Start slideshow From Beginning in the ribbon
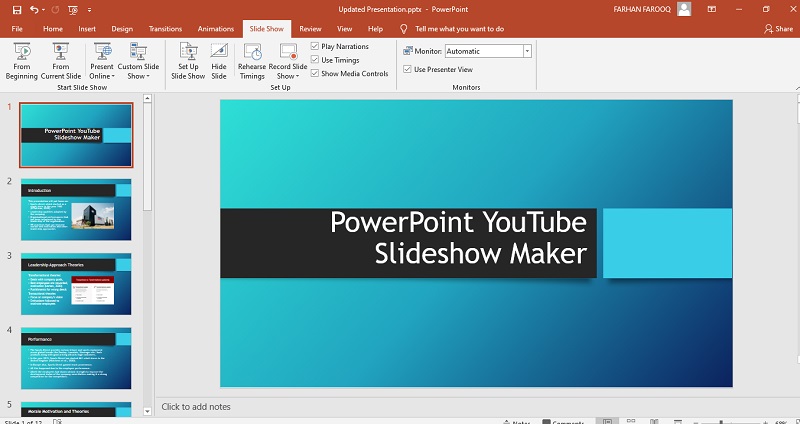800x424 pixels. pos(22,61)
